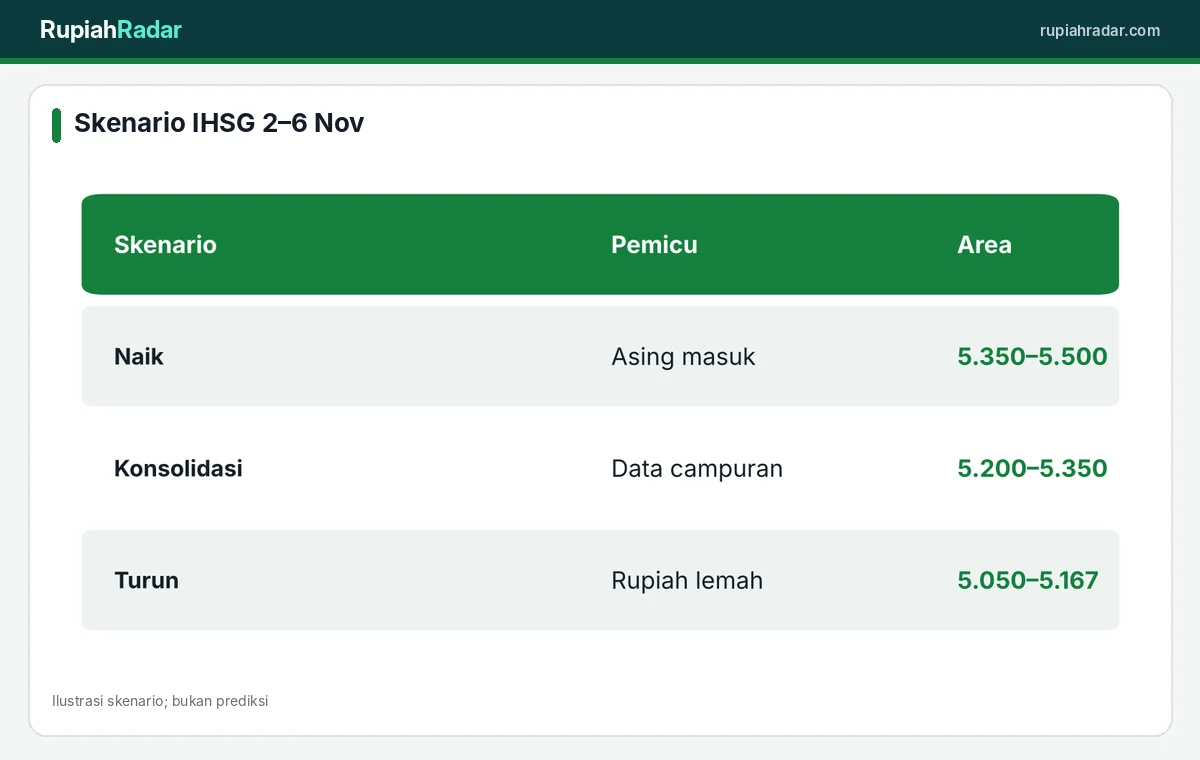Click the Naik scenario row label
This screenshot has width=1200, height=760.
[139, 357]
